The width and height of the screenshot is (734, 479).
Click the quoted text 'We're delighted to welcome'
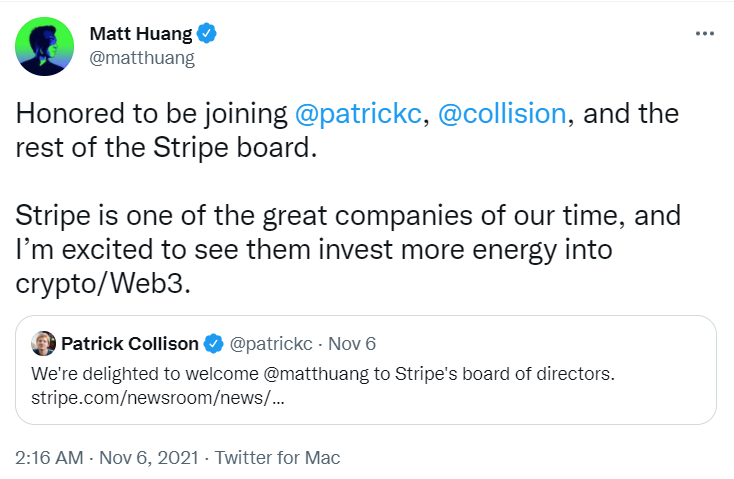(145, 374)
